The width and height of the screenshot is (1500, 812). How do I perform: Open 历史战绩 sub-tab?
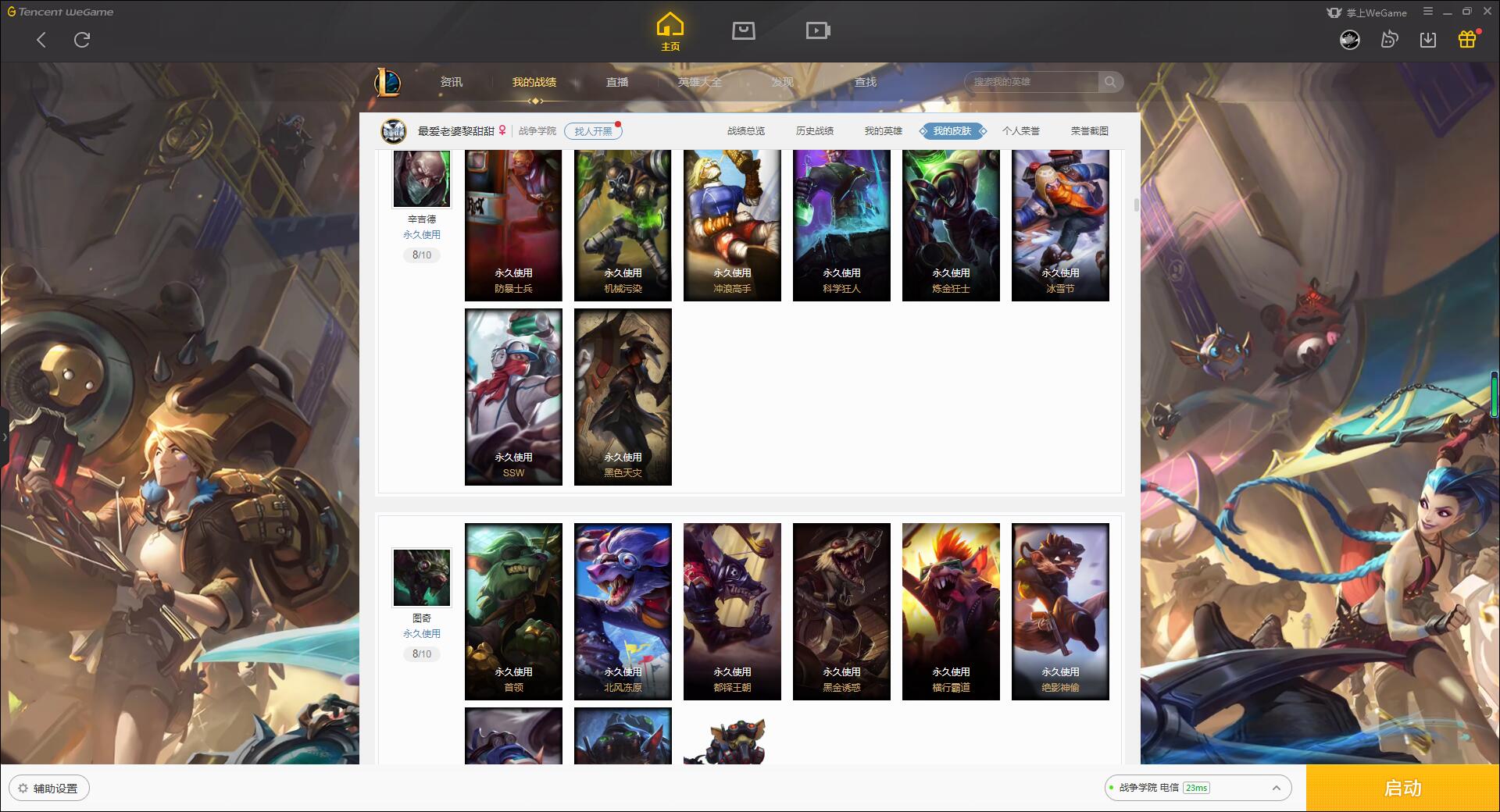[815, 131]
